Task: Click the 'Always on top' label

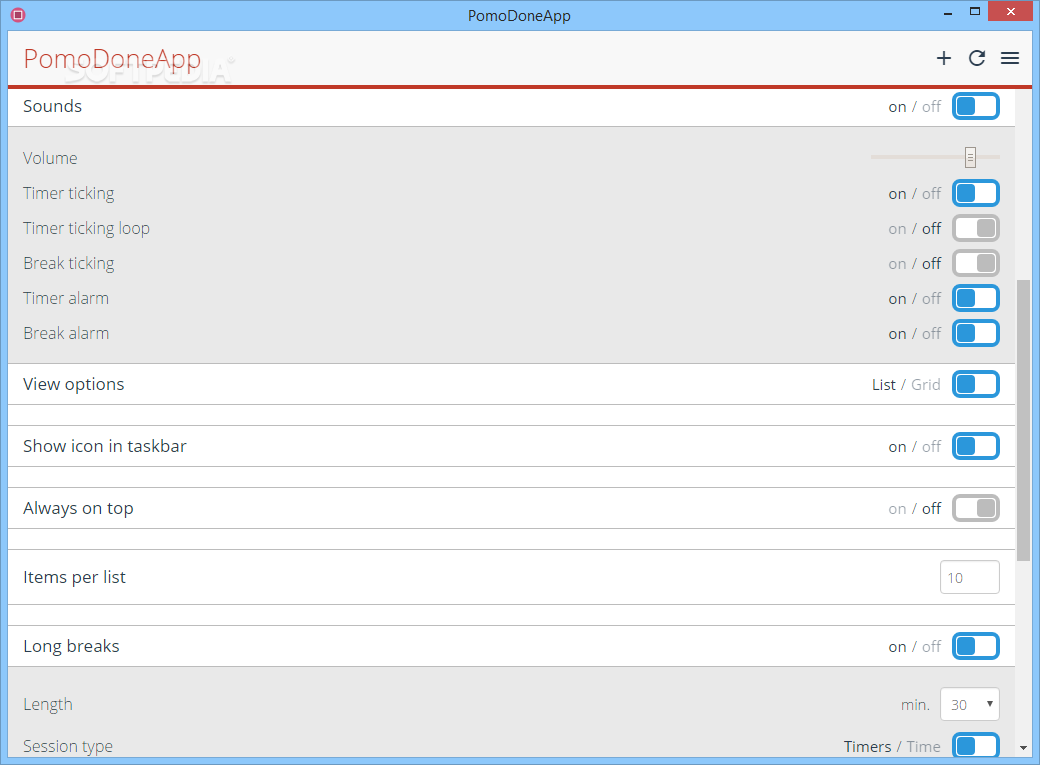Action: pyautogui.click(x=78, y=509)
